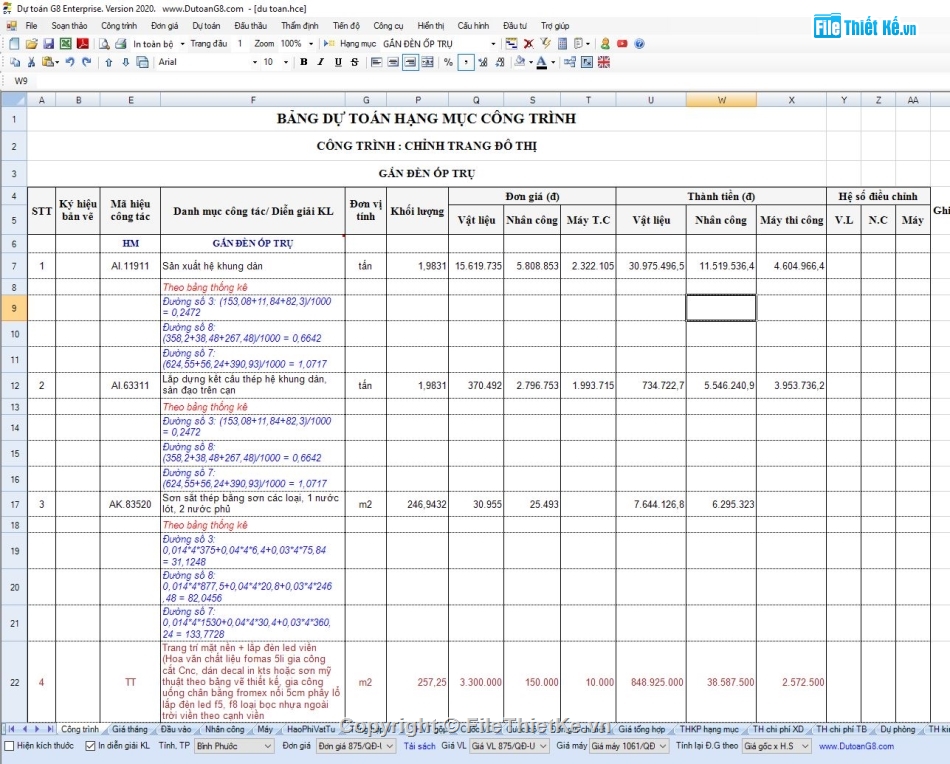Move row down with the down arrow
The height and width of the screenshot is (764, 950).
point(125,62)
